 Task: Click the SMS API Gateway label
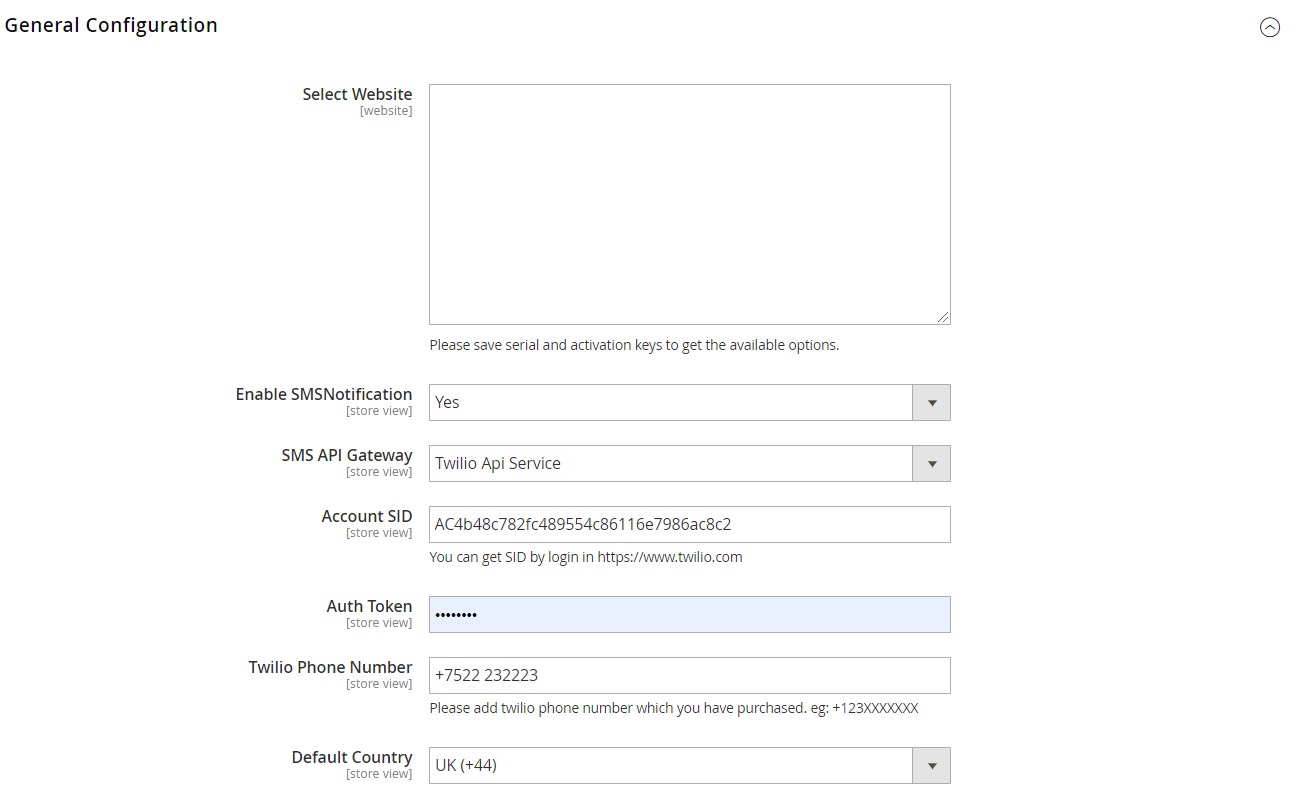[x=347, y=455]
